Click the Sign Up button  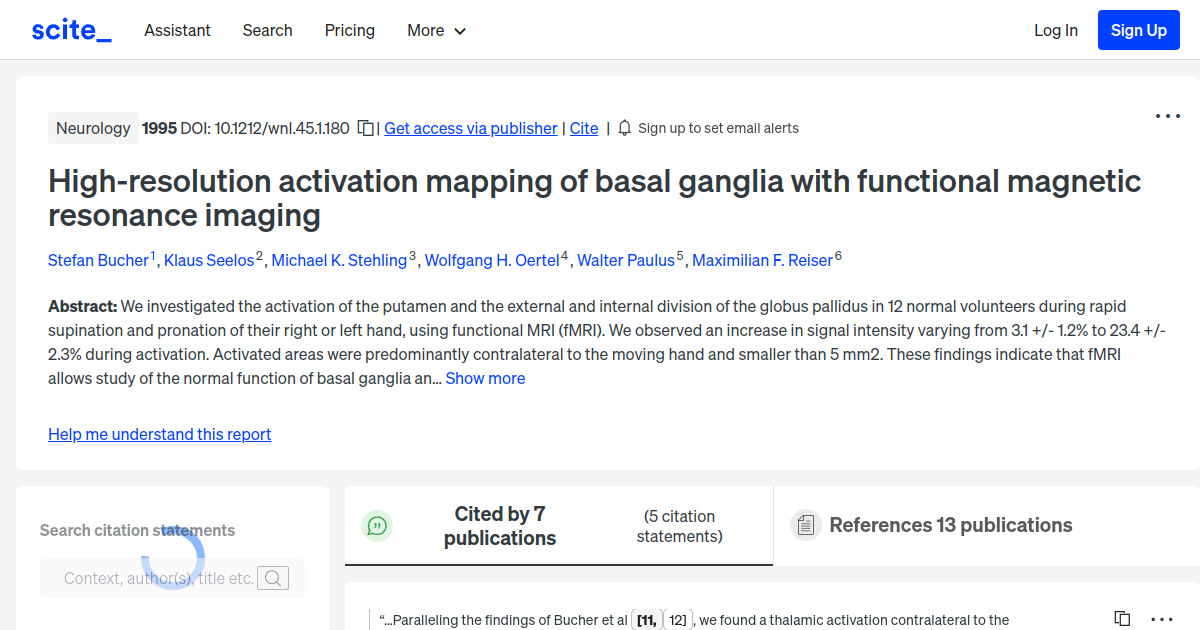point(1138,30)
